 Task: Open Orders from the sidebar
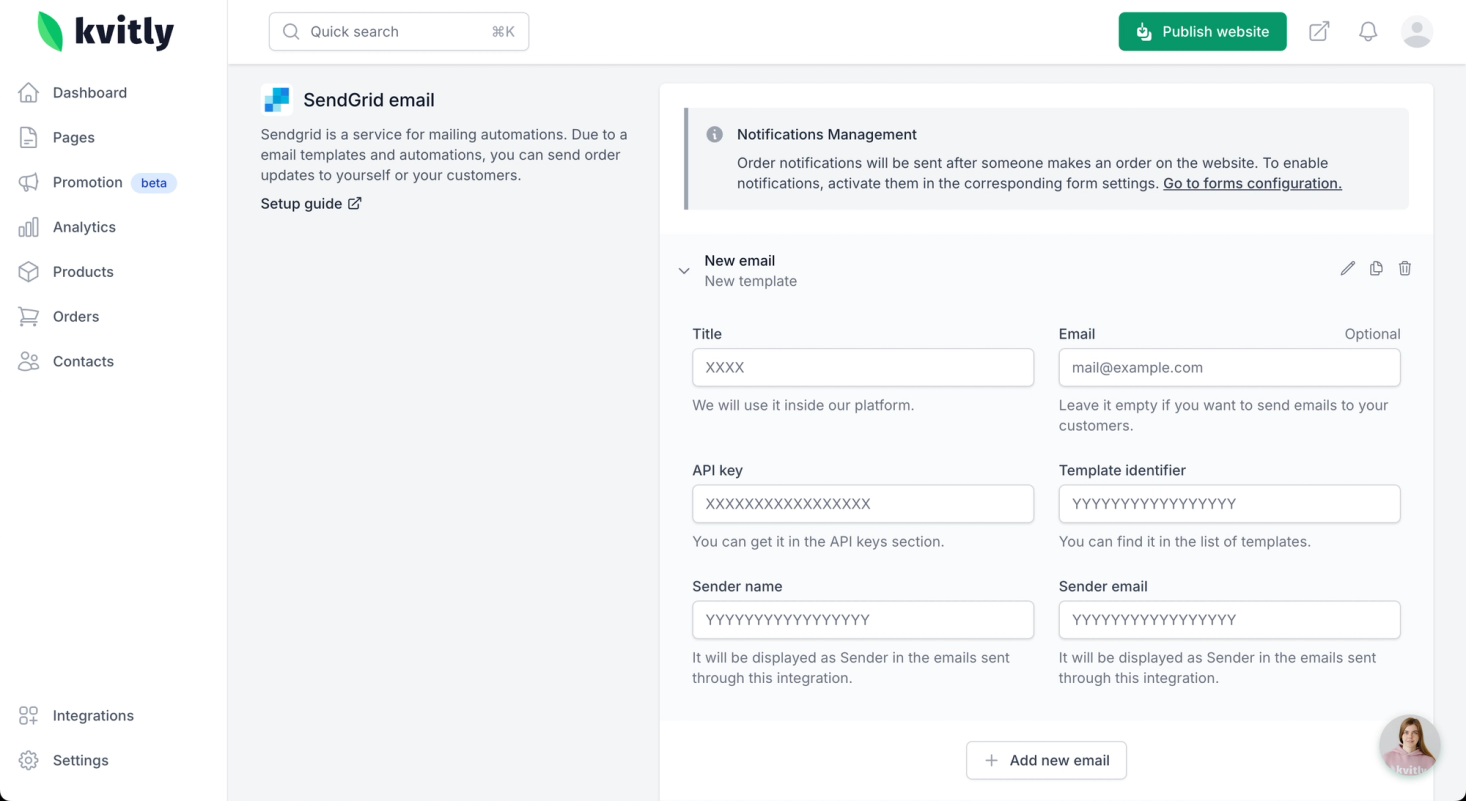point(76,317)
